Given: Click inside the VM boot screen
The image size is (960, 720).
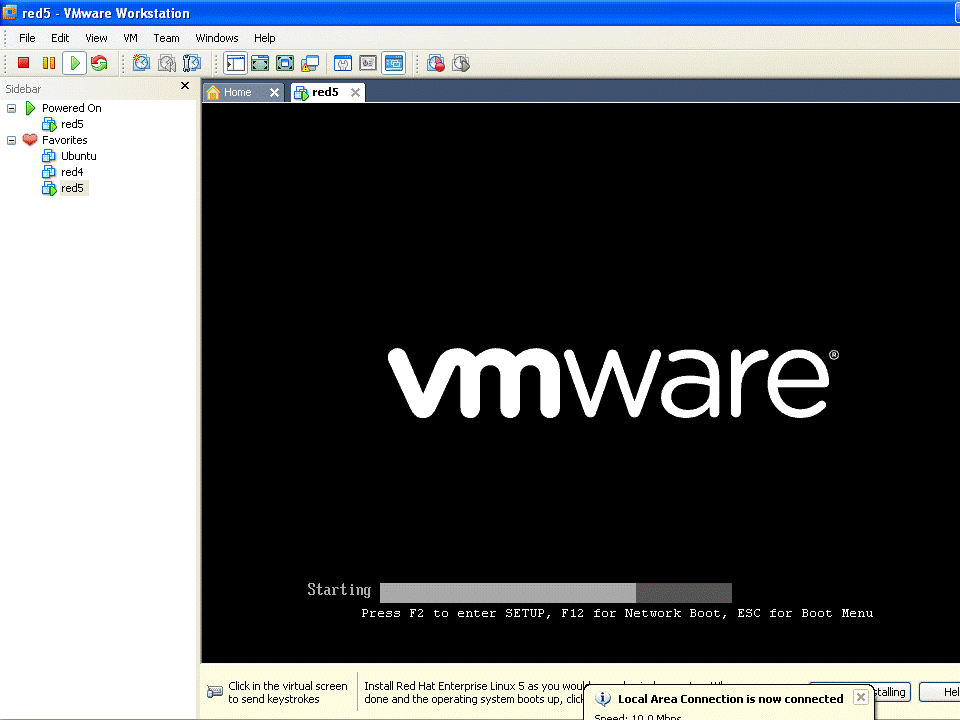Looking at the screenshot, I should click(x=580, y=383).
